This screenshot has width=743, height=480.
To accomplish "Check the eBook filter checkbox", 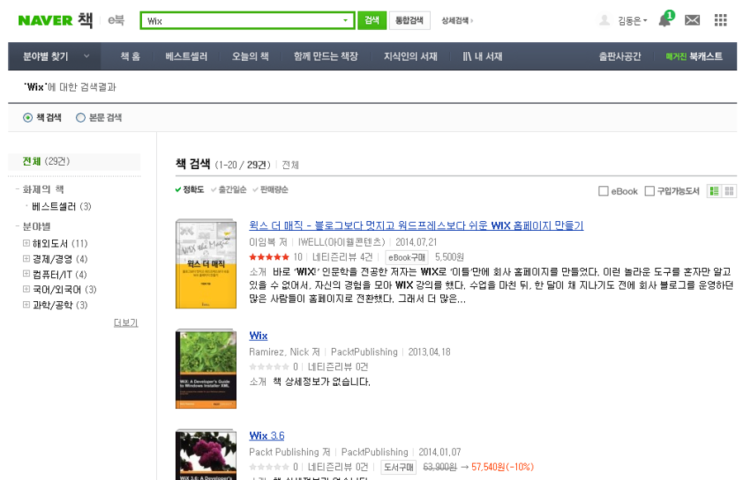I will [x=603, y=191].
